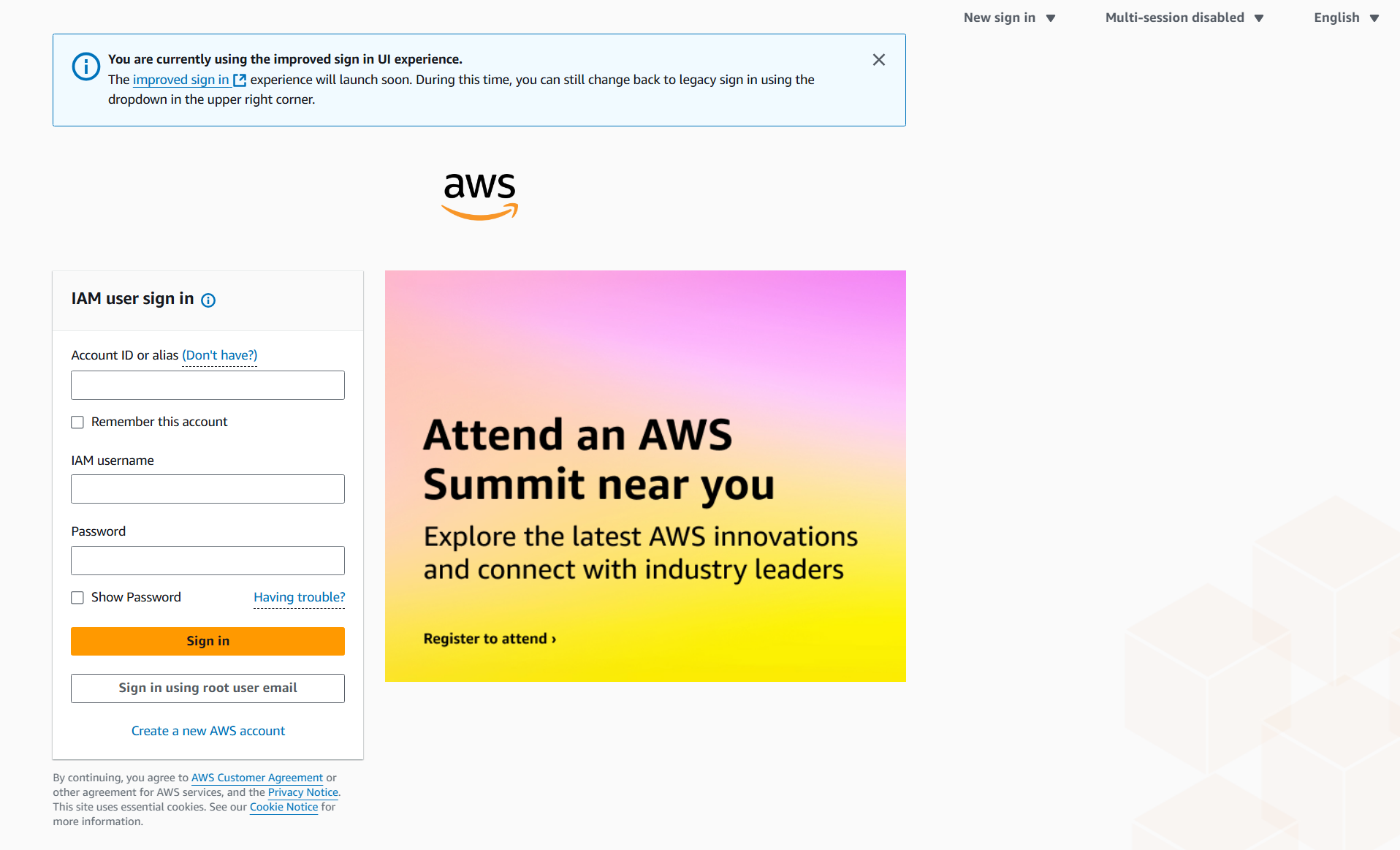Image resolution: width=1400 pixels, height=850 pixels.
Task: Click the Don't have? link
Action: pyautogui.click(x=220, y=355)
